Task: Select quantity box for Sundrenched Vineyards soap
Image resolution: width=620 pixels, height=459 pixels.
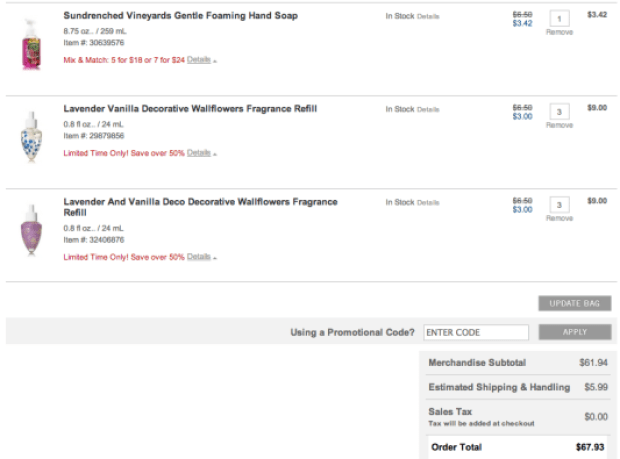Action: pyautogui.click(x=560, y=18)
